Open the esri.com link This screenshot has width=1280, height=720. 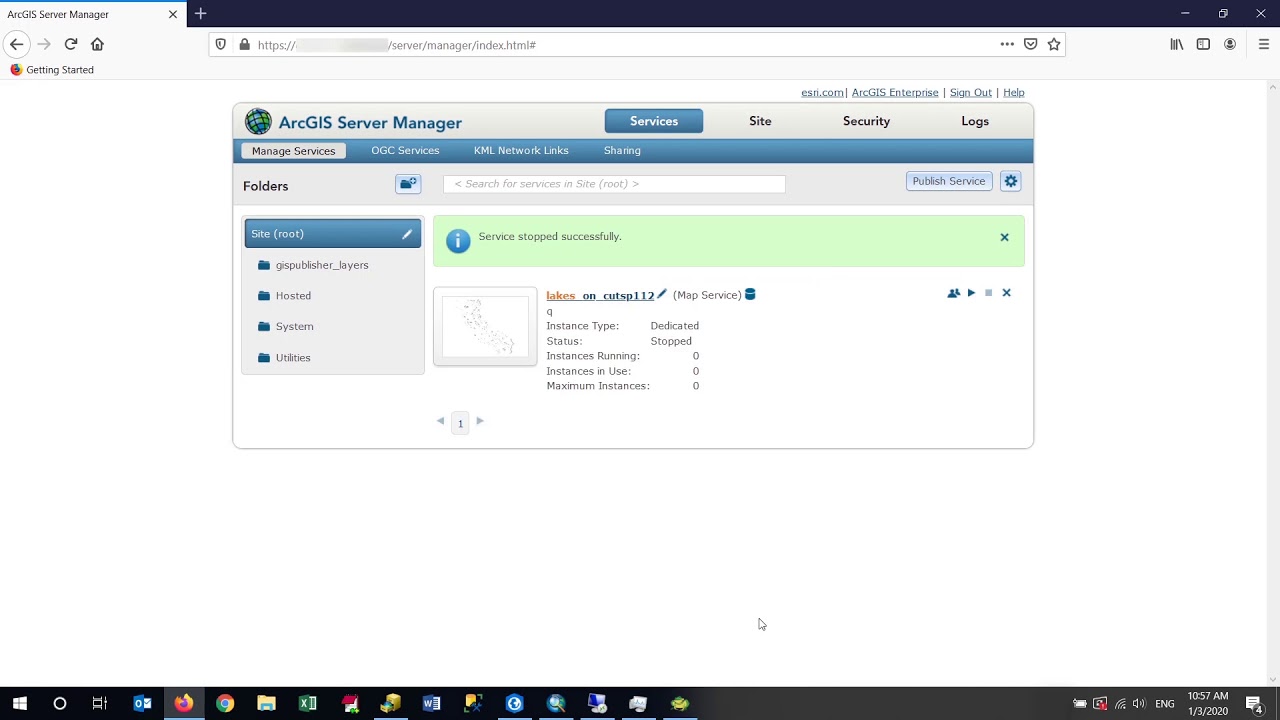[822, 93]
